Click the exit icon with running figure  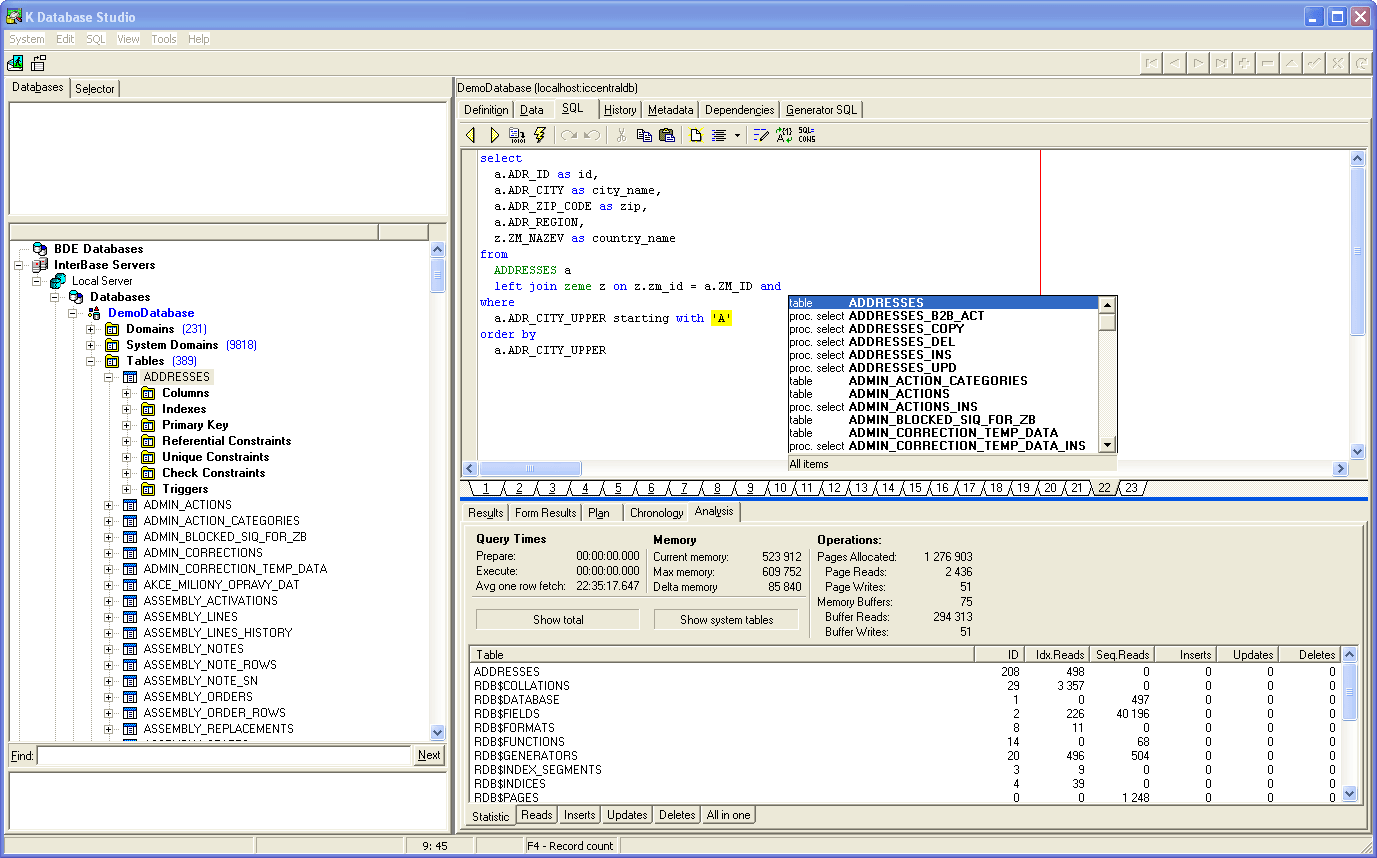(15, 64)
